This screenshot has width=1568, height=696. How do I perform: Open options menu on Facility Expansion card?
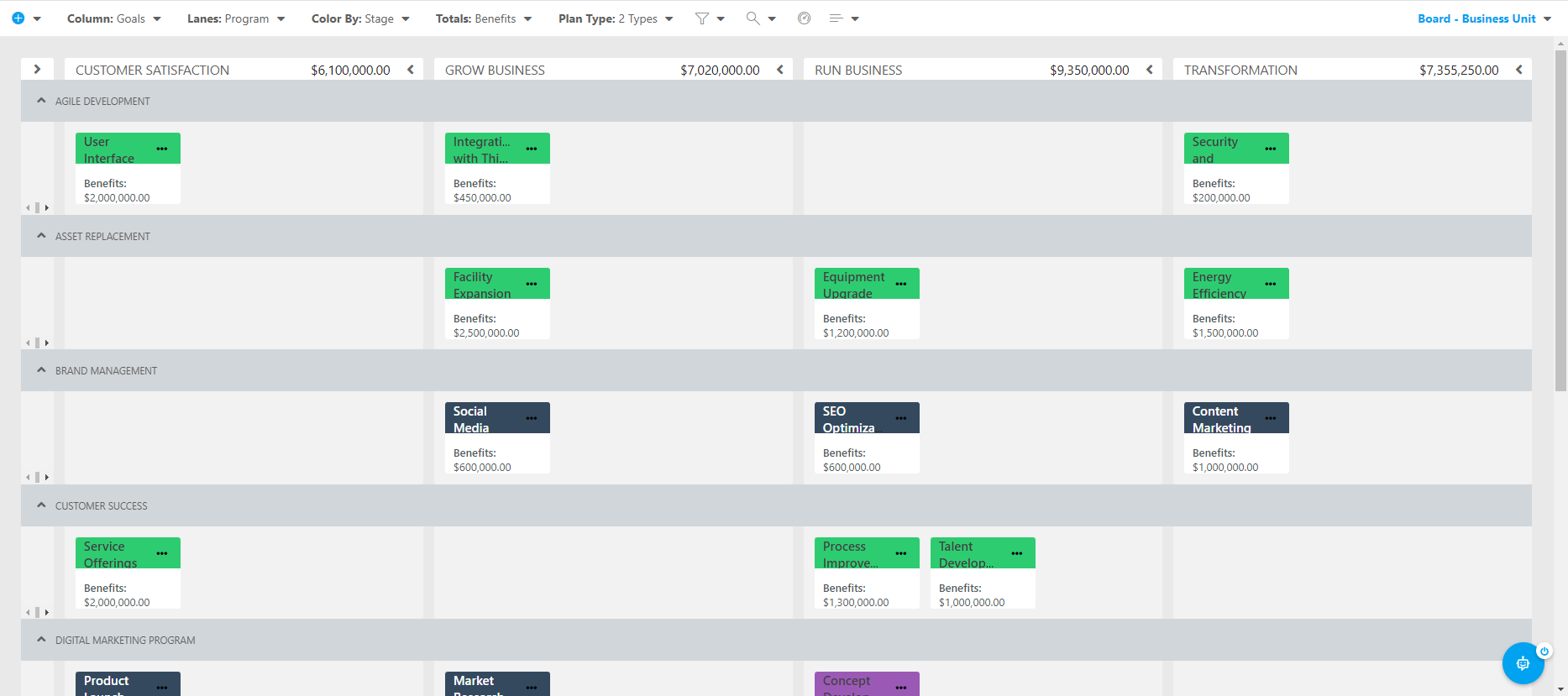532,285
